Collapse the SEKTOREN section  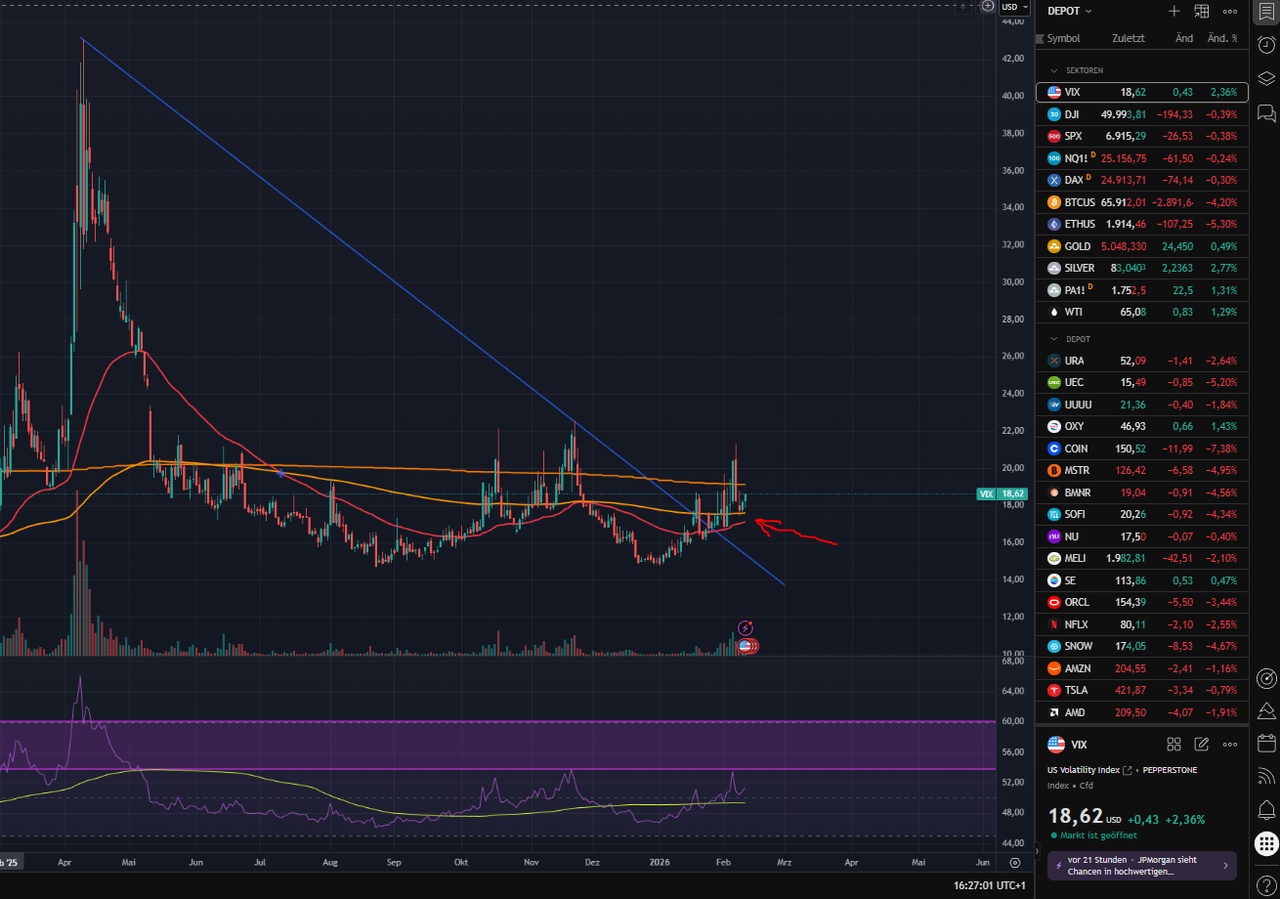(x=1053, y=71)
